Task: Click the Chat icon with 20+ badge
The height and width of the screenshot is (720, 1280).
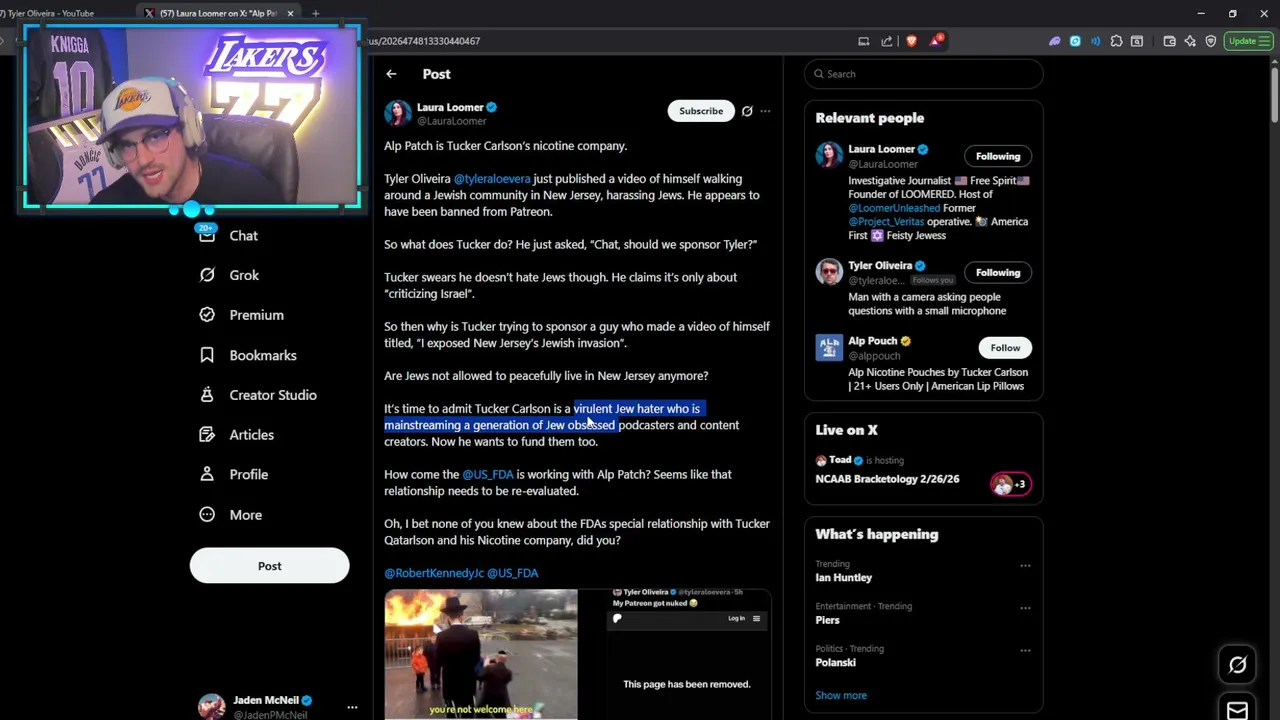Action: point(207,235)
